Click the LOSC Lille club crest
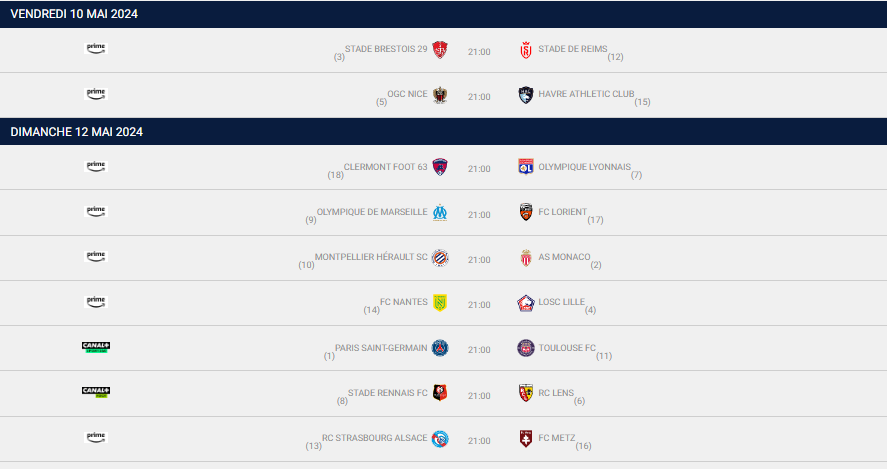This screenshot has height=469, width=887. pyautogui.click(x=526, y=303)
